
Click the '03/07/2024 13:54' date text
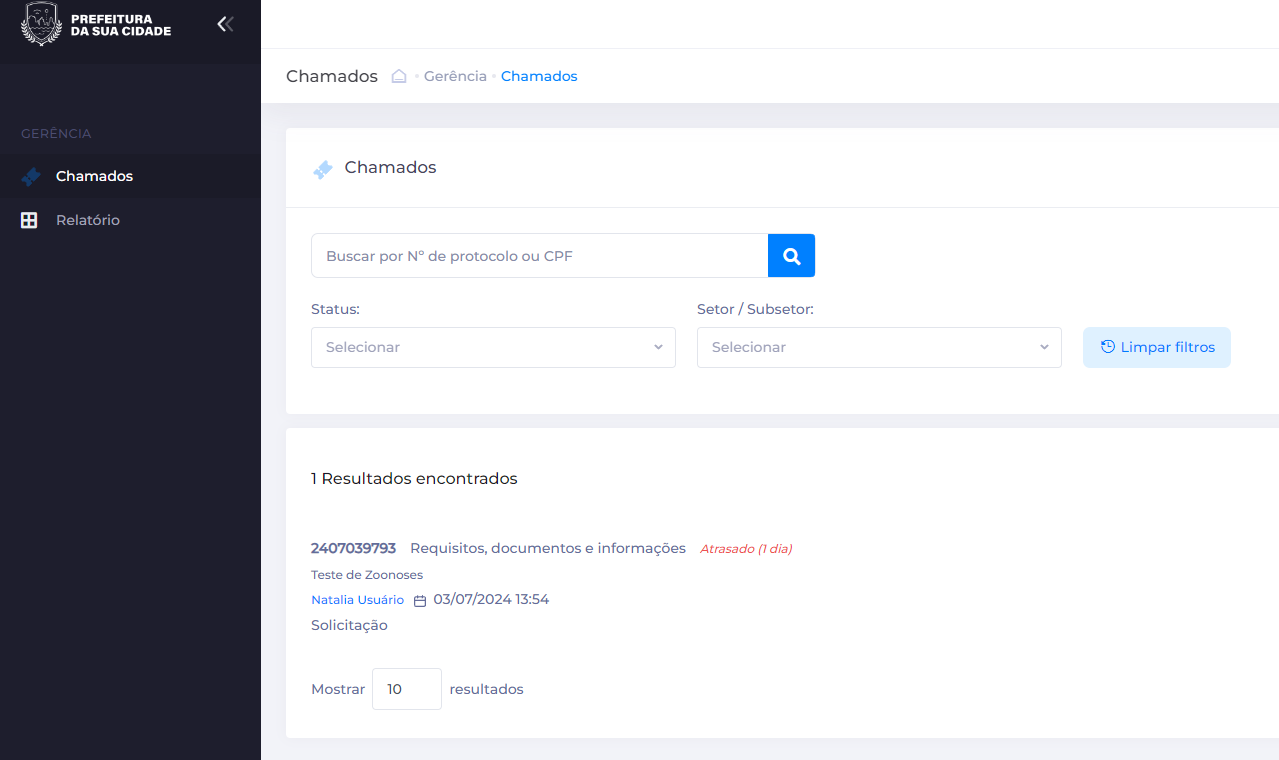(491, 600)
